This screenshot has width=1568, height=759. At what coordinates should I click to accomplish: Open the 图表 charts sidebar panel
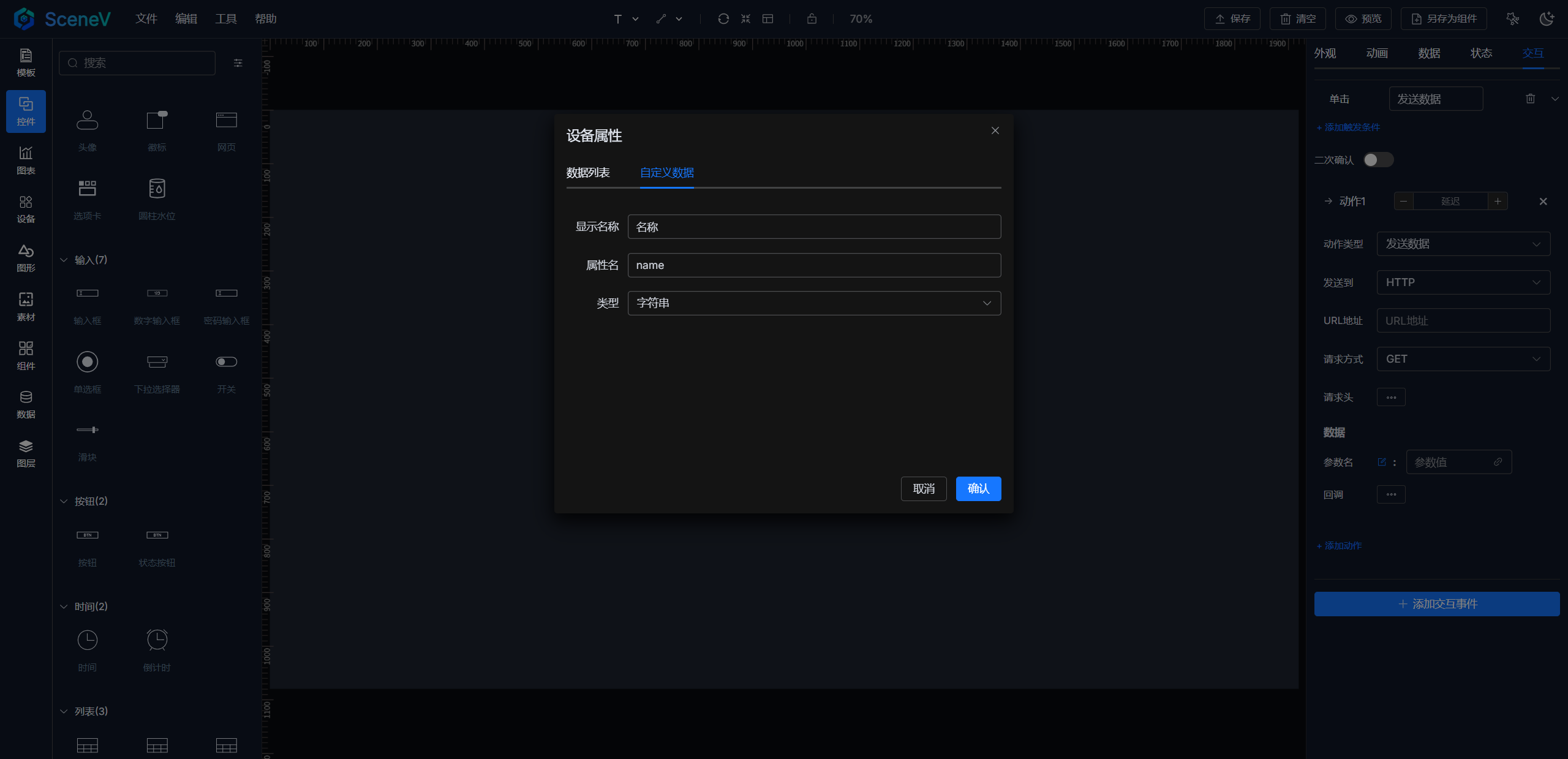tap(26, 160)
